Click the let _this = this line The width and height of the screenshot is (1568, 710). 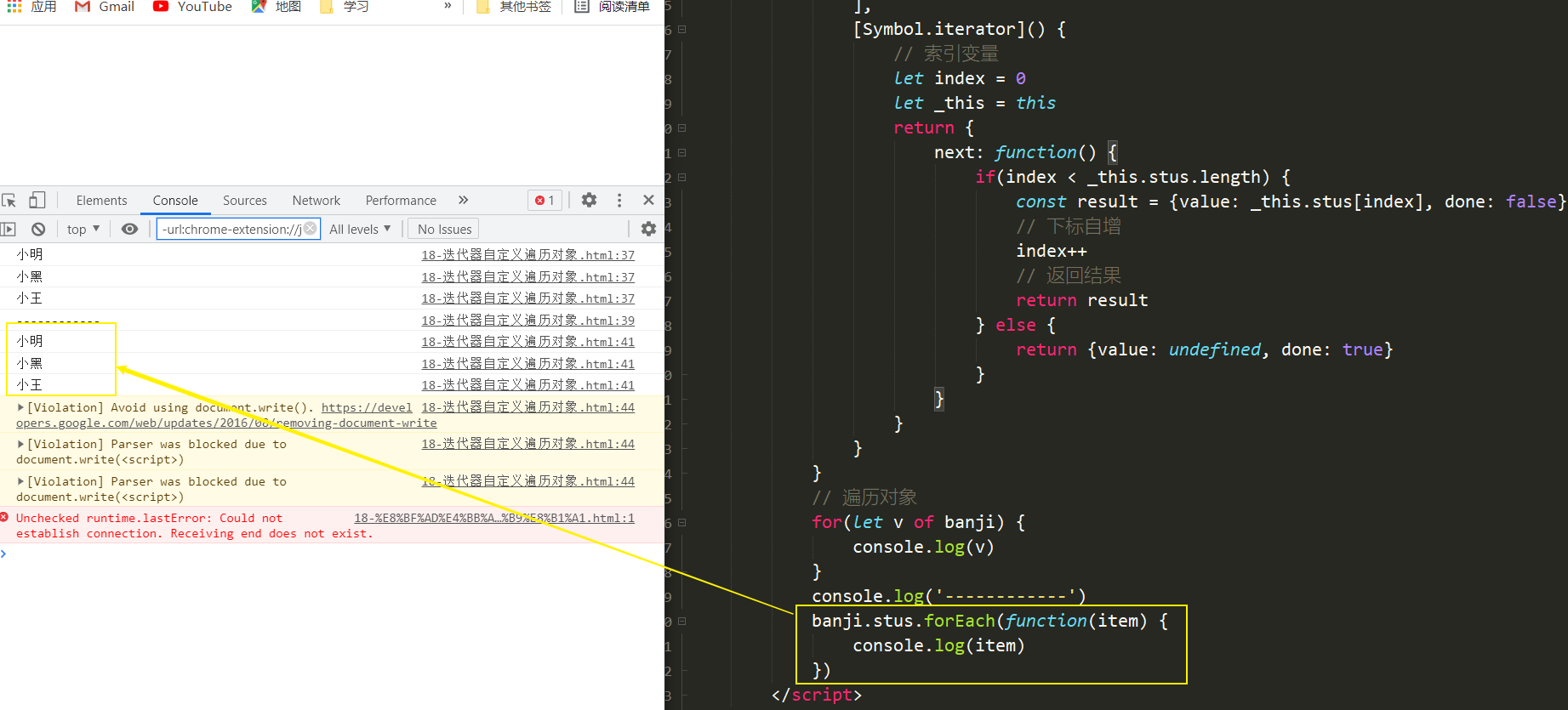[975, 103]
